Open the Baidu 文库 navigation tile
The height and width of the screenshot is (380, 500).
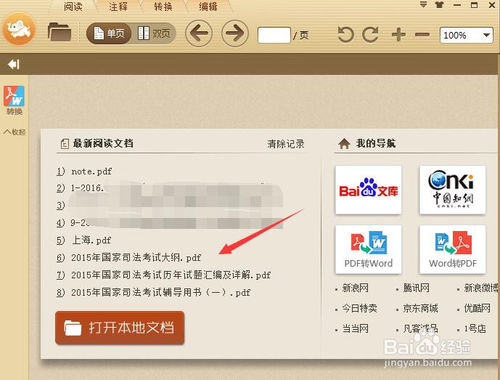click(x=368, y=190)
